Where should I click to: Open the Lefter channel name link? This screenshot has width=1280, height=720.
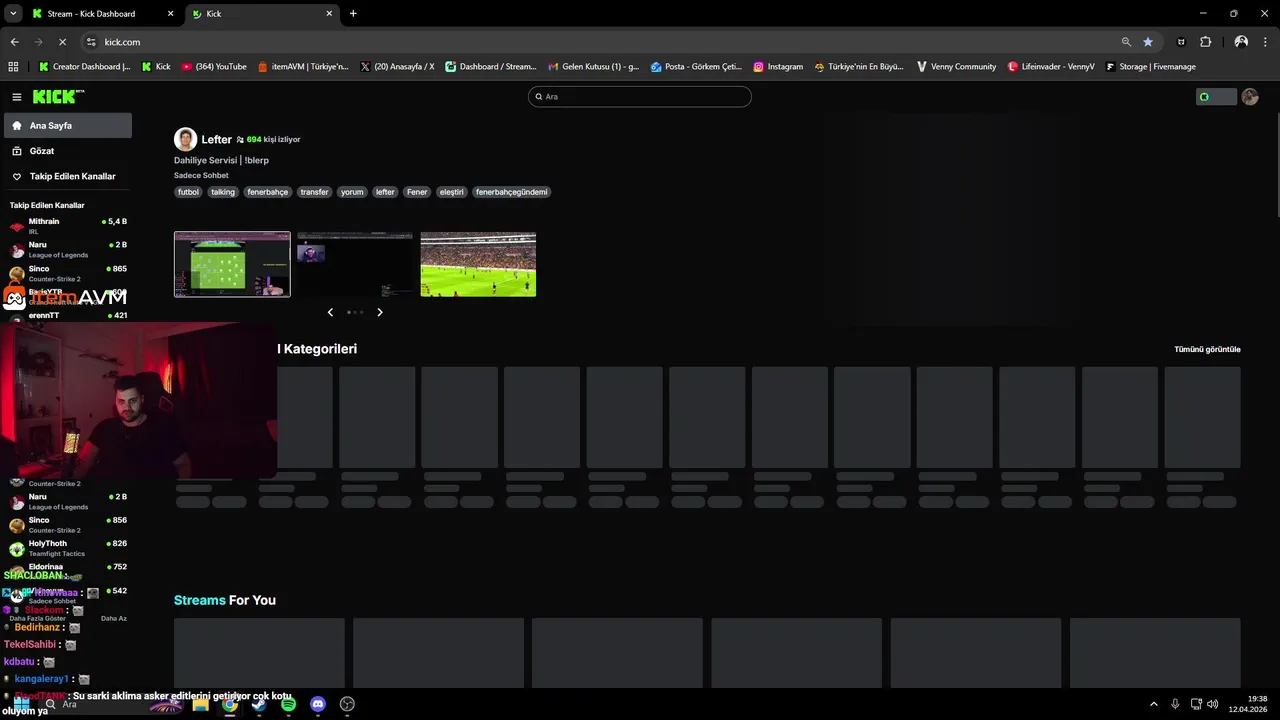point(216,140)
